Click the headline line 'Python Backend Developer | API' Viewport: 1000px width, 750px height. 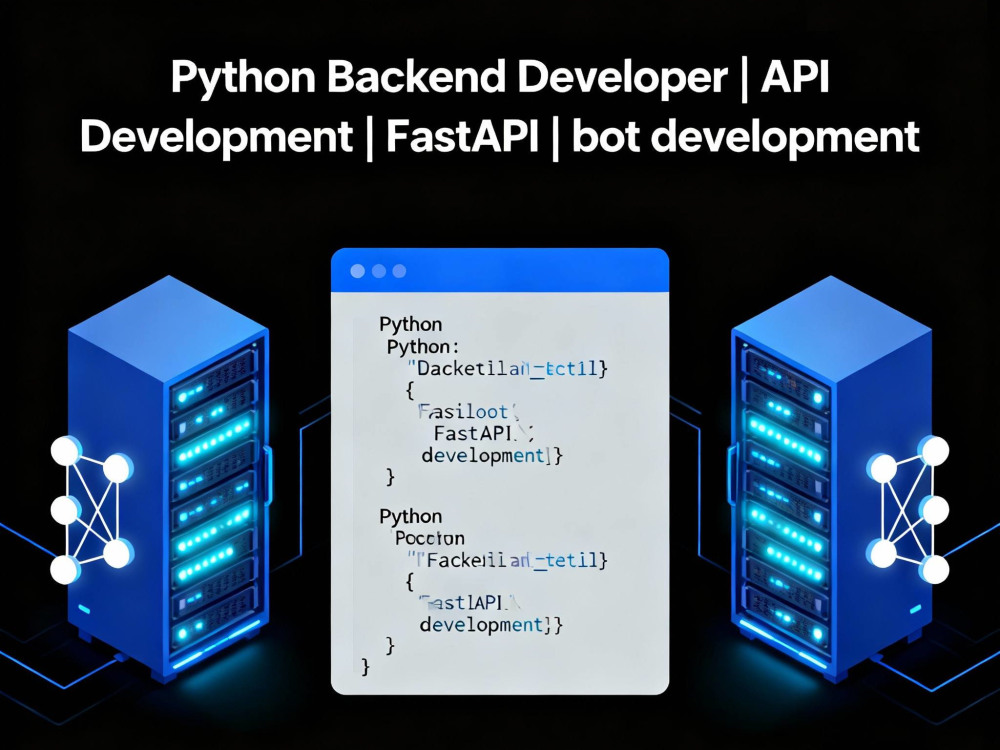[500, 78]
